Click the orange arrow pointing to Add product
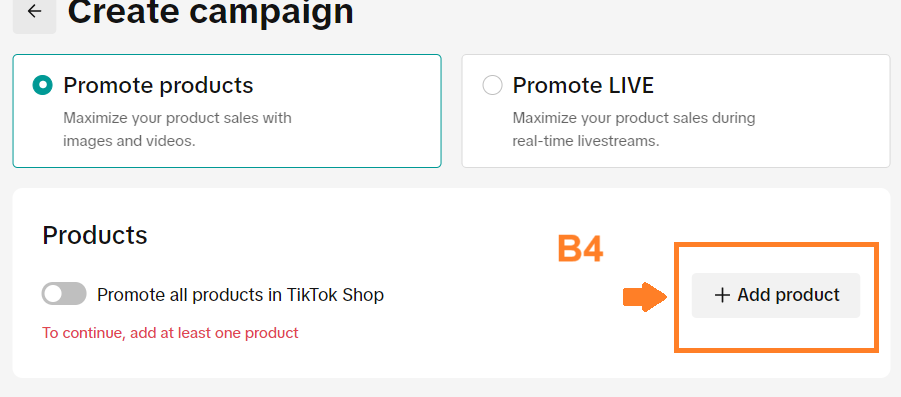901x397 pixels. pos(645,297)
